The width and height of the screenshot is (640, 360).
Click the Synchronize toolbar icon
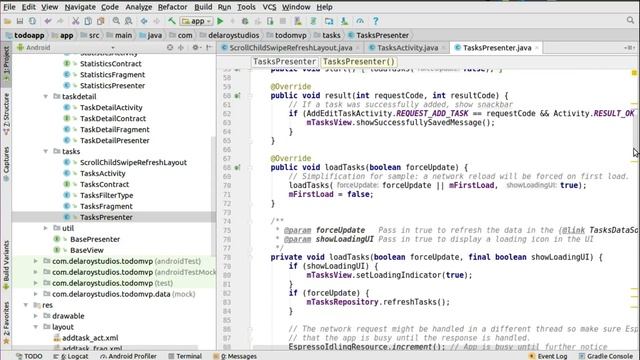[32, 21]
